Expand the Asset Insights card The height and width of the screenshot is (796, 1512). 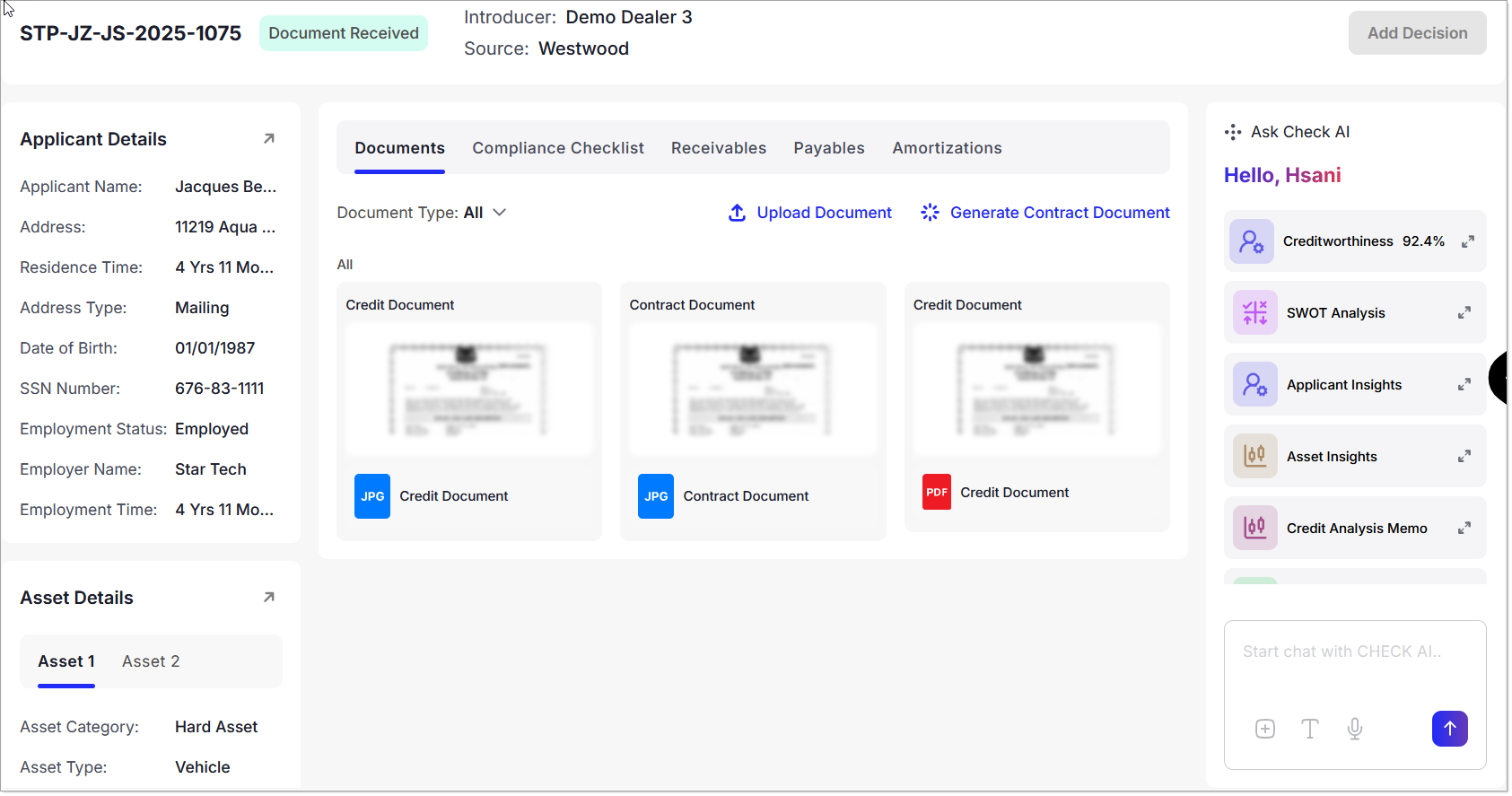click(1464, 457)
